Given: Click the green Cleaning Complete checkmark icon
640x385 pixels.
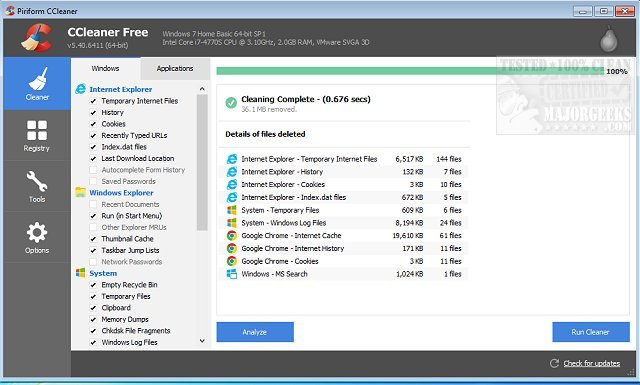Looking at the screenshot, I should (x=231, y=103).
